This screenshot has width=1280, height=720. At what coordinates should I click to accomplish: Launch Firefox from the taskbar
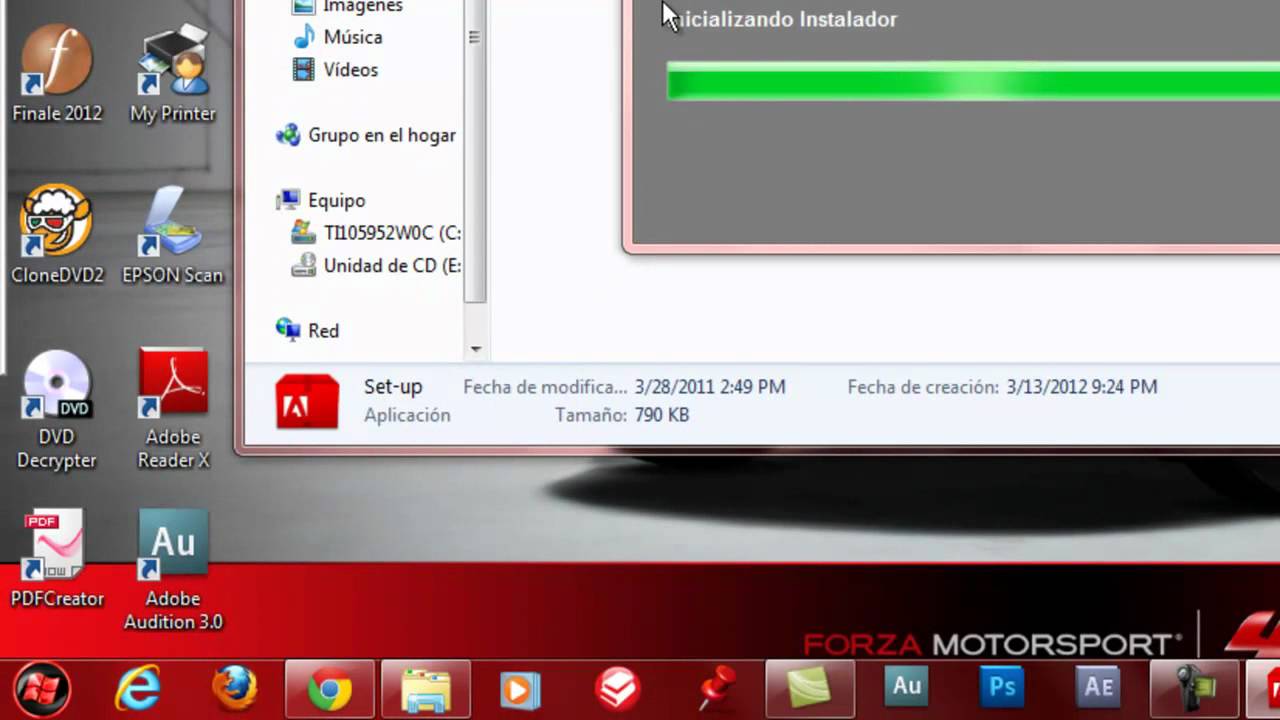[x=234, y=689]
